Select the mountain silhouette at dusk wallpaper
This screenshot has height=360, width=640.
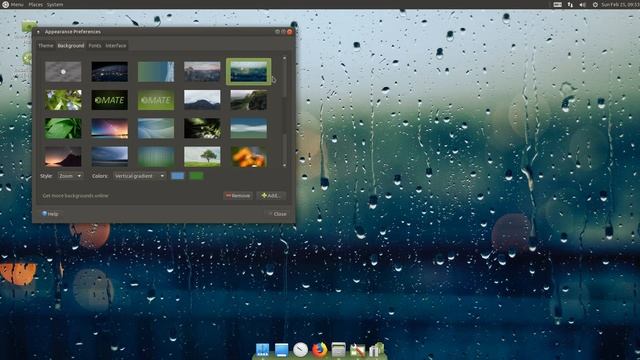pyautogui.click(x=63, y=157)
